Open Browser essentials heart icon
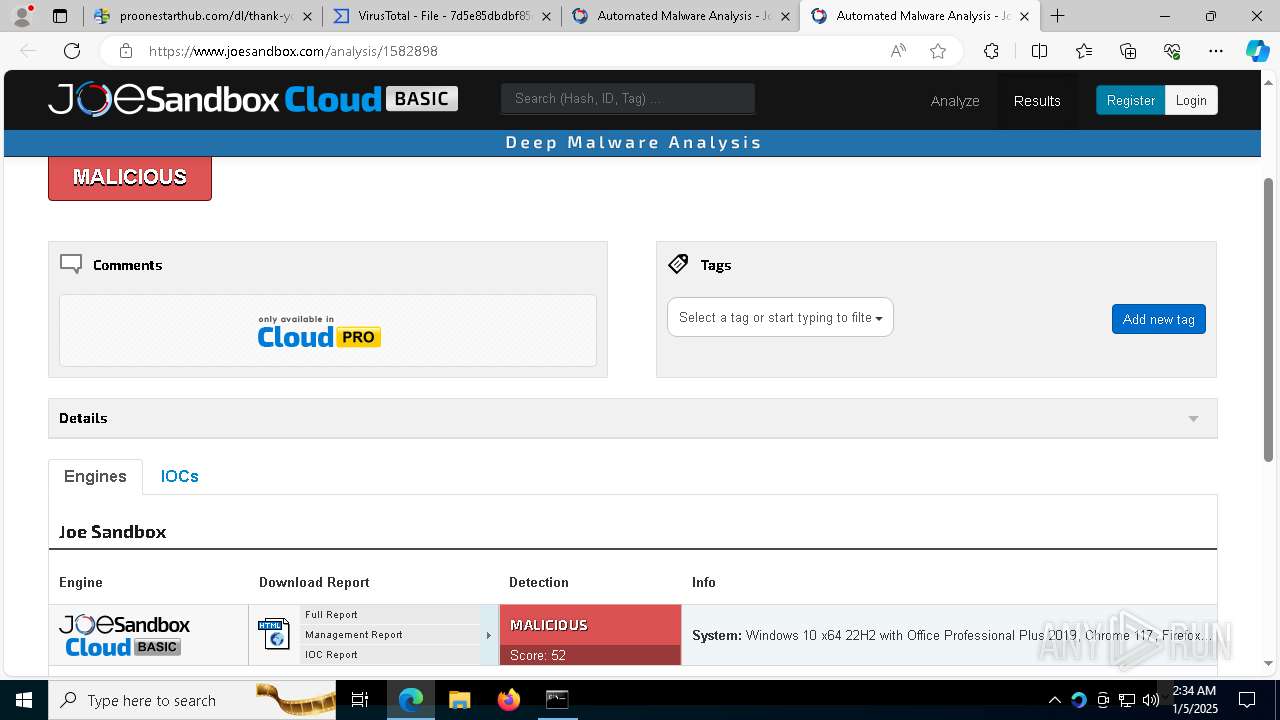 point(1172,51)
